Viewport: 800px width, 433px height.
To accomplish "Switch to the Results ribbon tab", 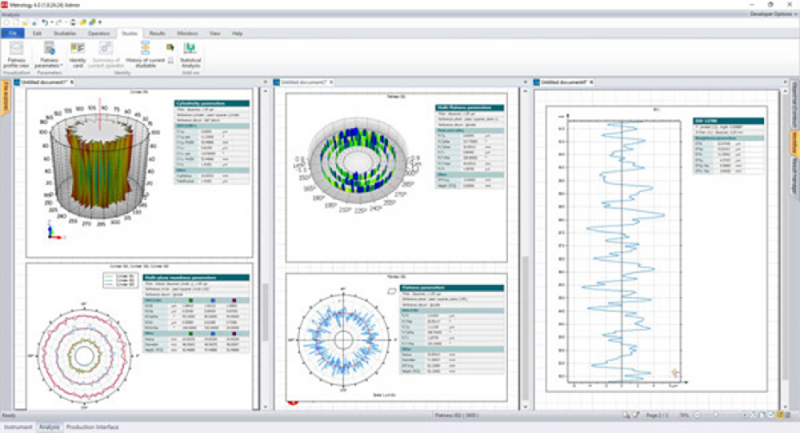I will click(x=157, y=33).
